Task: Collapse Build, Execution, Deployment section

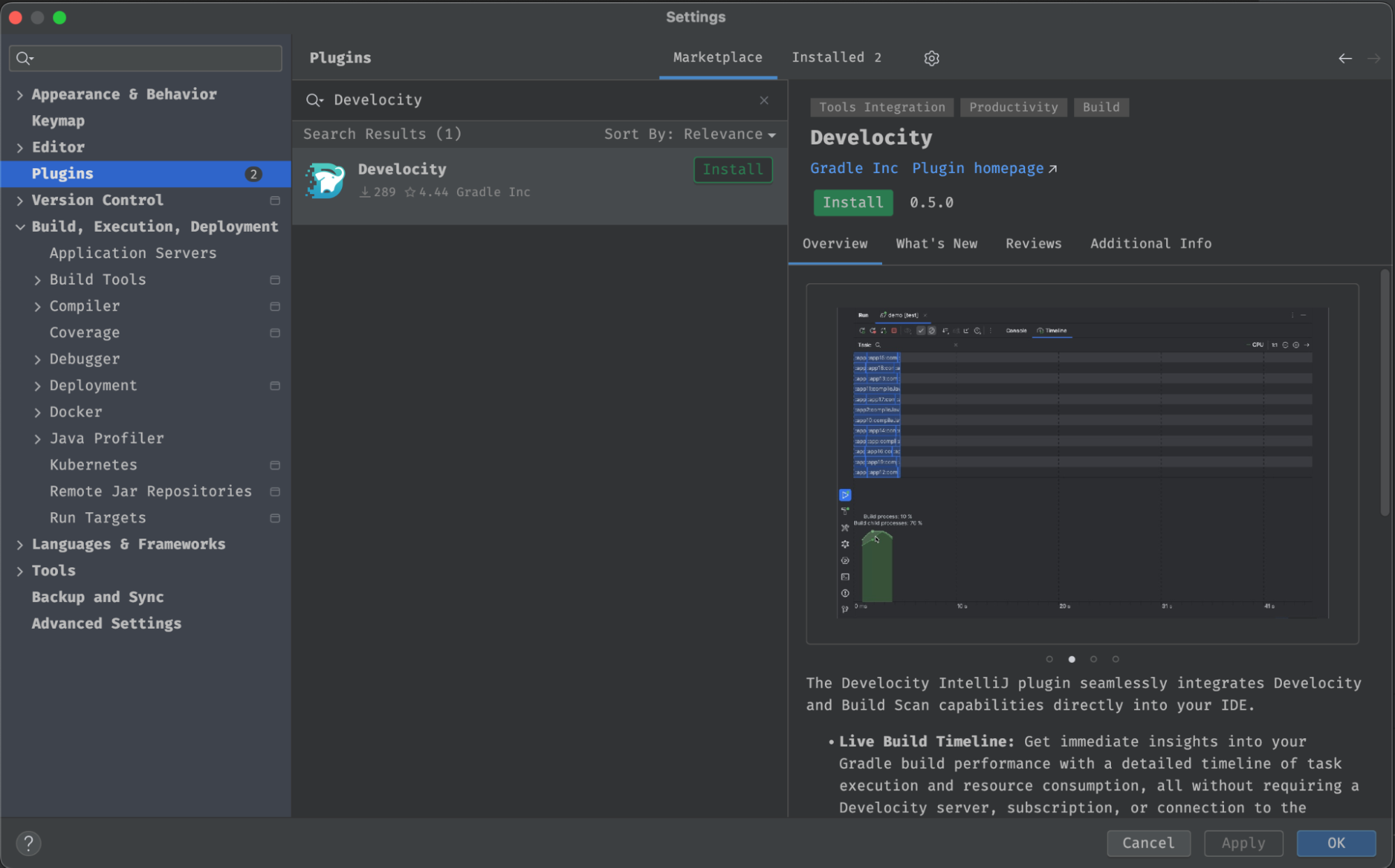Action: [x=20, y=227]
